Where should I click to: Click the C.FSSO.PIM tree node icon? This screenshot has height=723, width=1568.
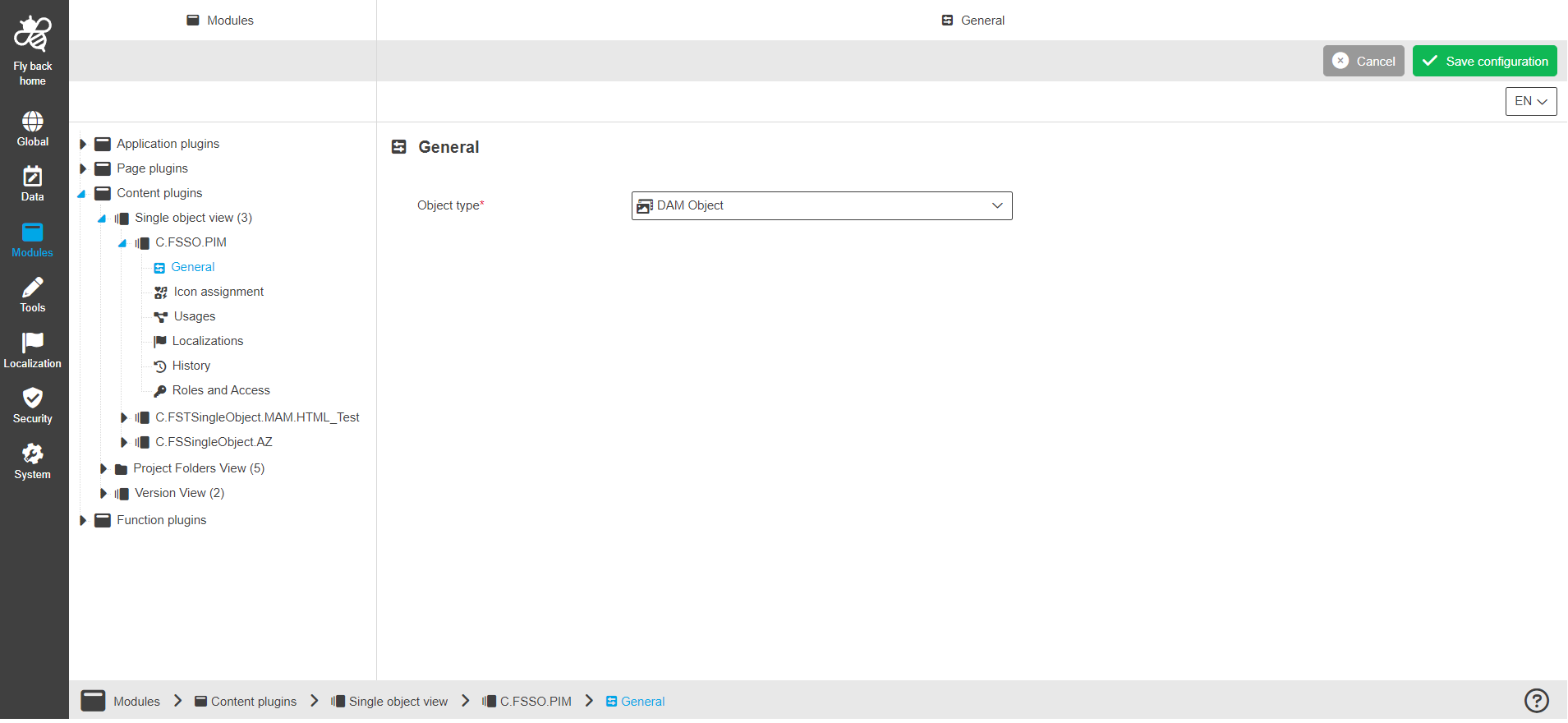(142, 243)
